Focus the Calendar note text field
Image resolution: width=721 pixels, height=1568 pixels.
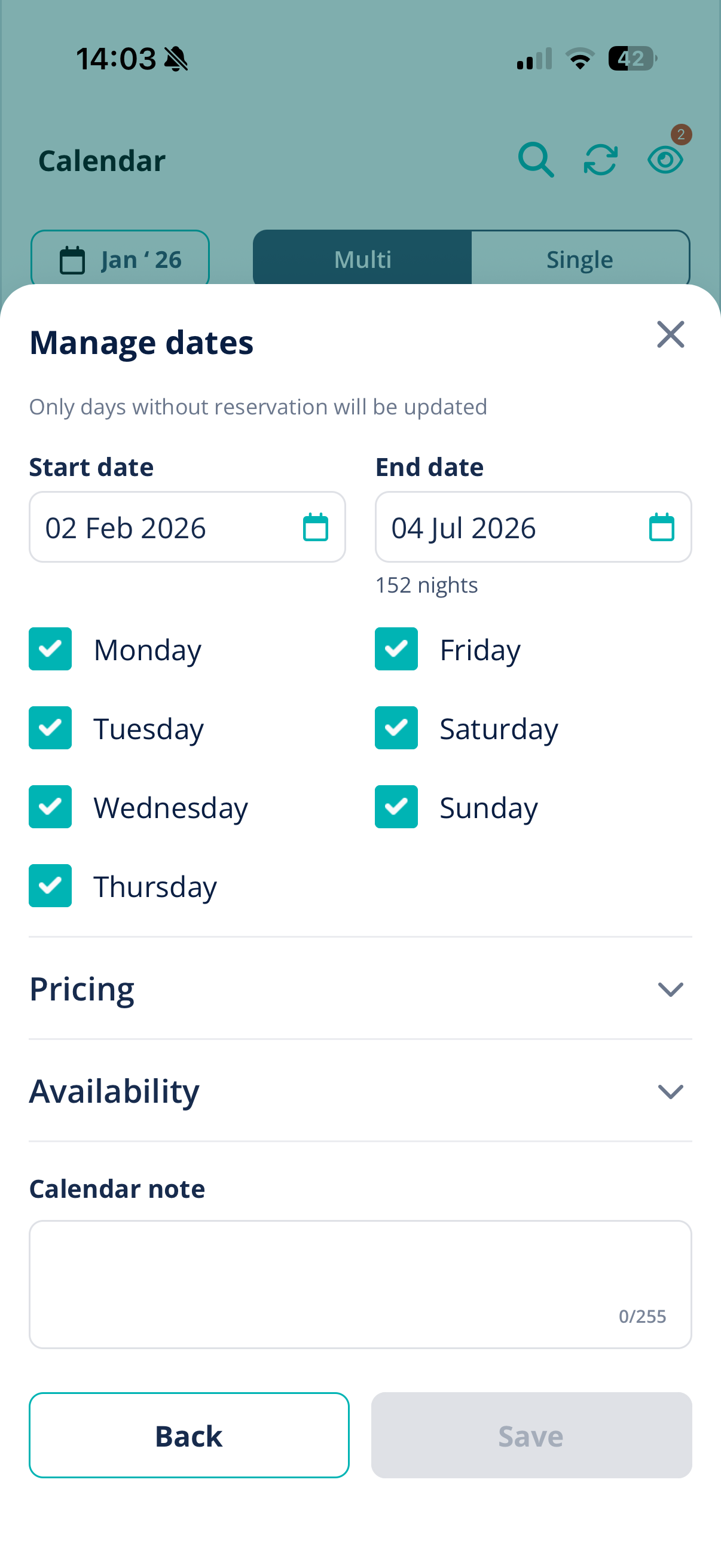[360, 1285]
